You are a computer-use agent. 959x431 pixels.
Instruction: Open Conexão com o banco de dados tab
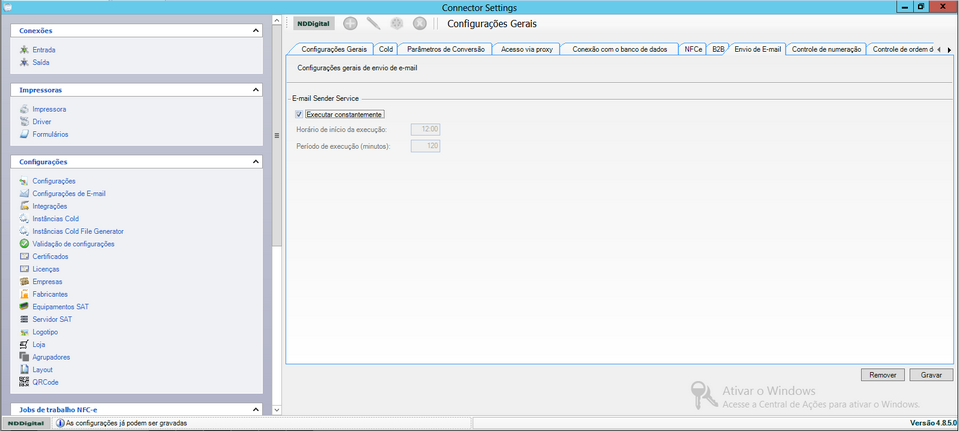click(x=620, y=50)
